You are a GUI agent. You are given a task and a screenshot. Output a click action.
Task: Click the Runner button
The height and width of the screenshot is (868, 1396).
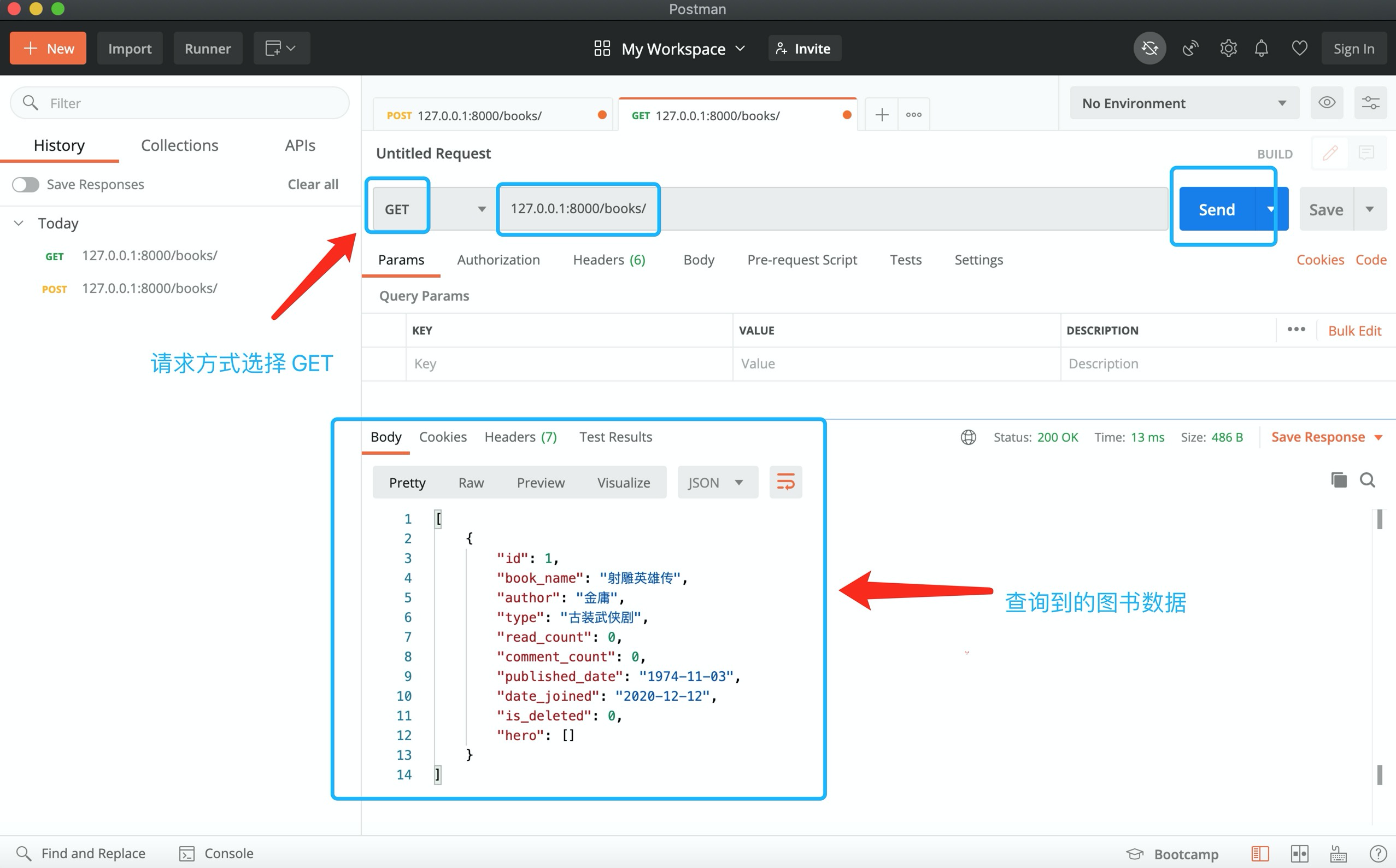tap(208, 48)
